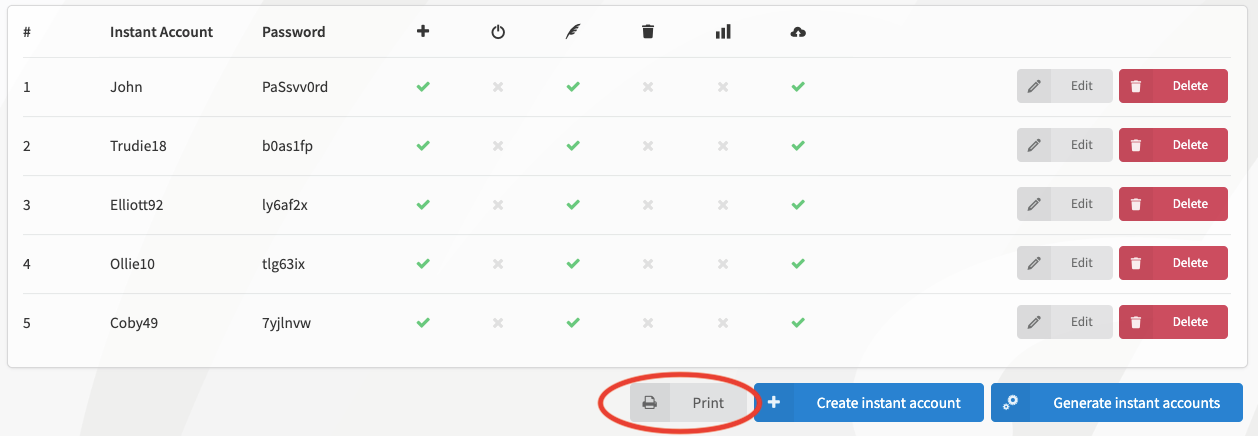
Task: Click the Instant Account column header
Action: [x=161, y=32]
